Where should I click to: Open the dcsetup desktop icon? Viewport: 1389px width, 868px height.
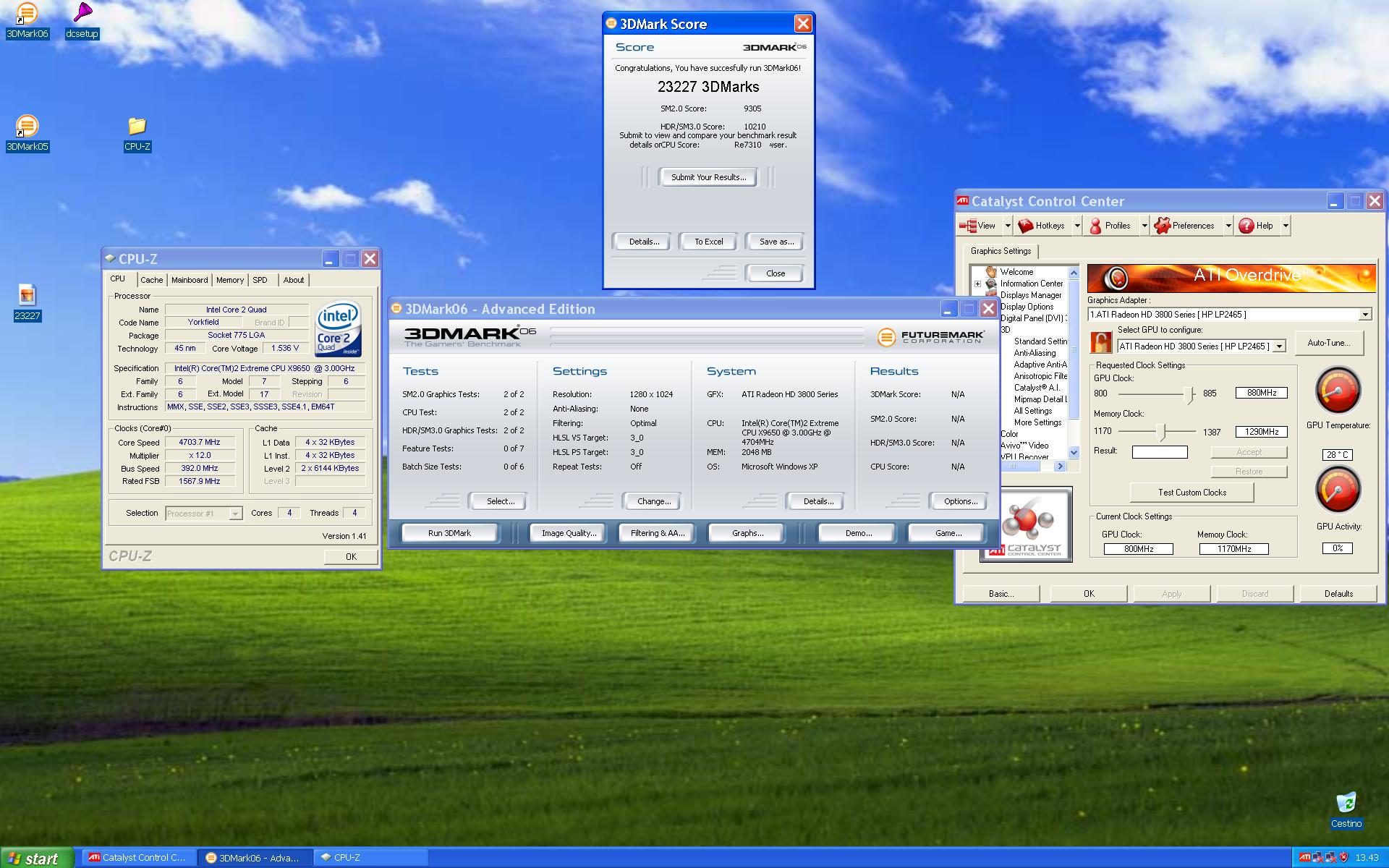click(x=82, y=21)
